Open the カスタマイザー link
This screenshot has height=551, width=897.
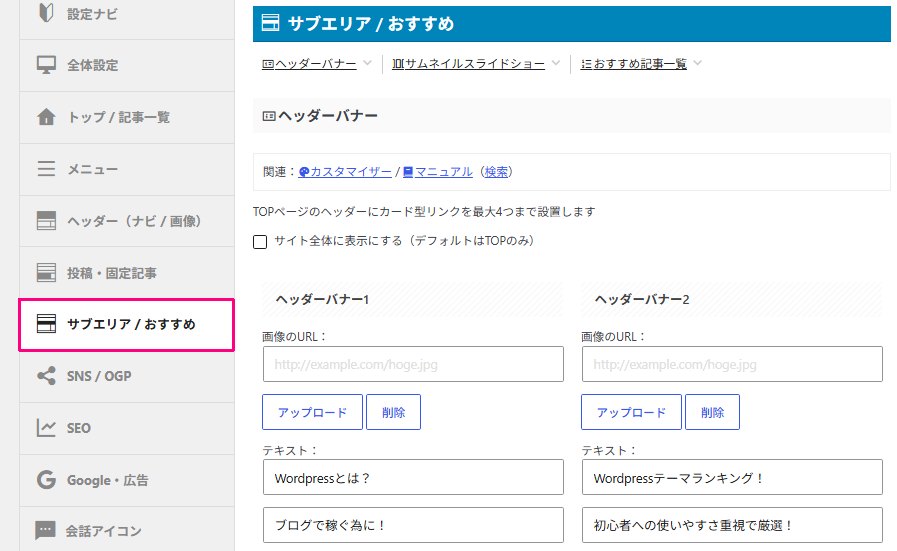[346, 172]
